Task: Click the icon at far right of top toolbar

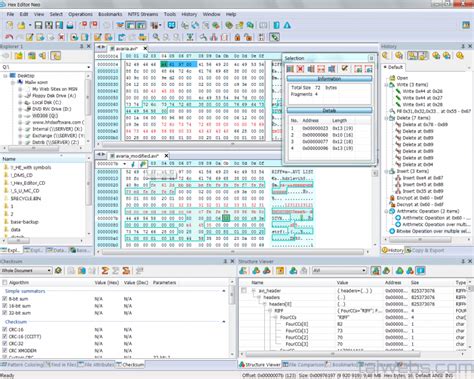Action: 466,25
